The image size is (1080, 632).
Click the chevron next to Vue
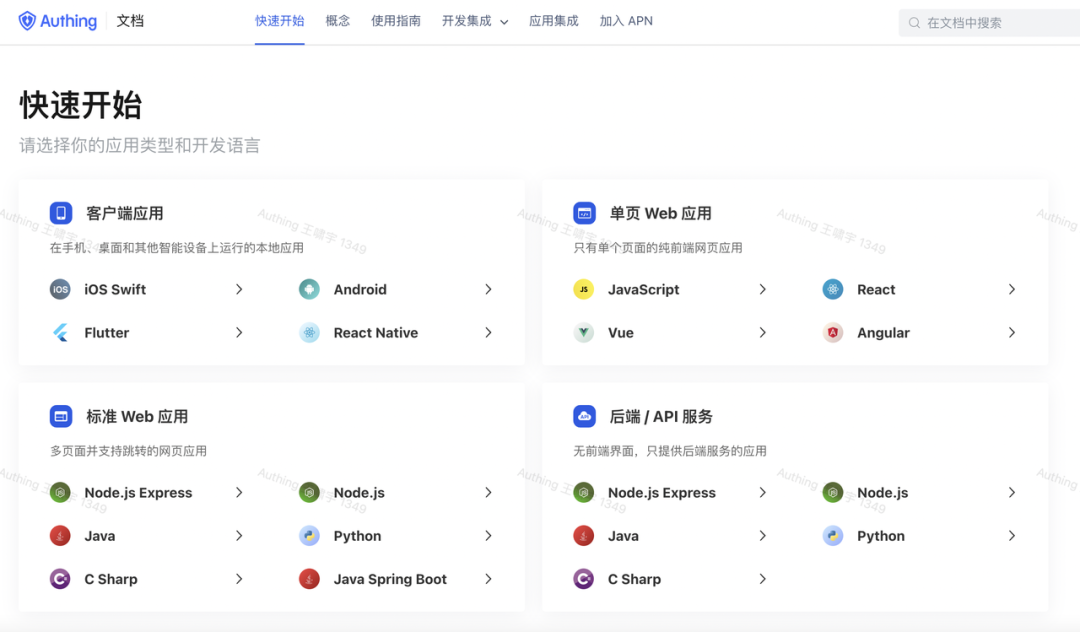(762, 333)
